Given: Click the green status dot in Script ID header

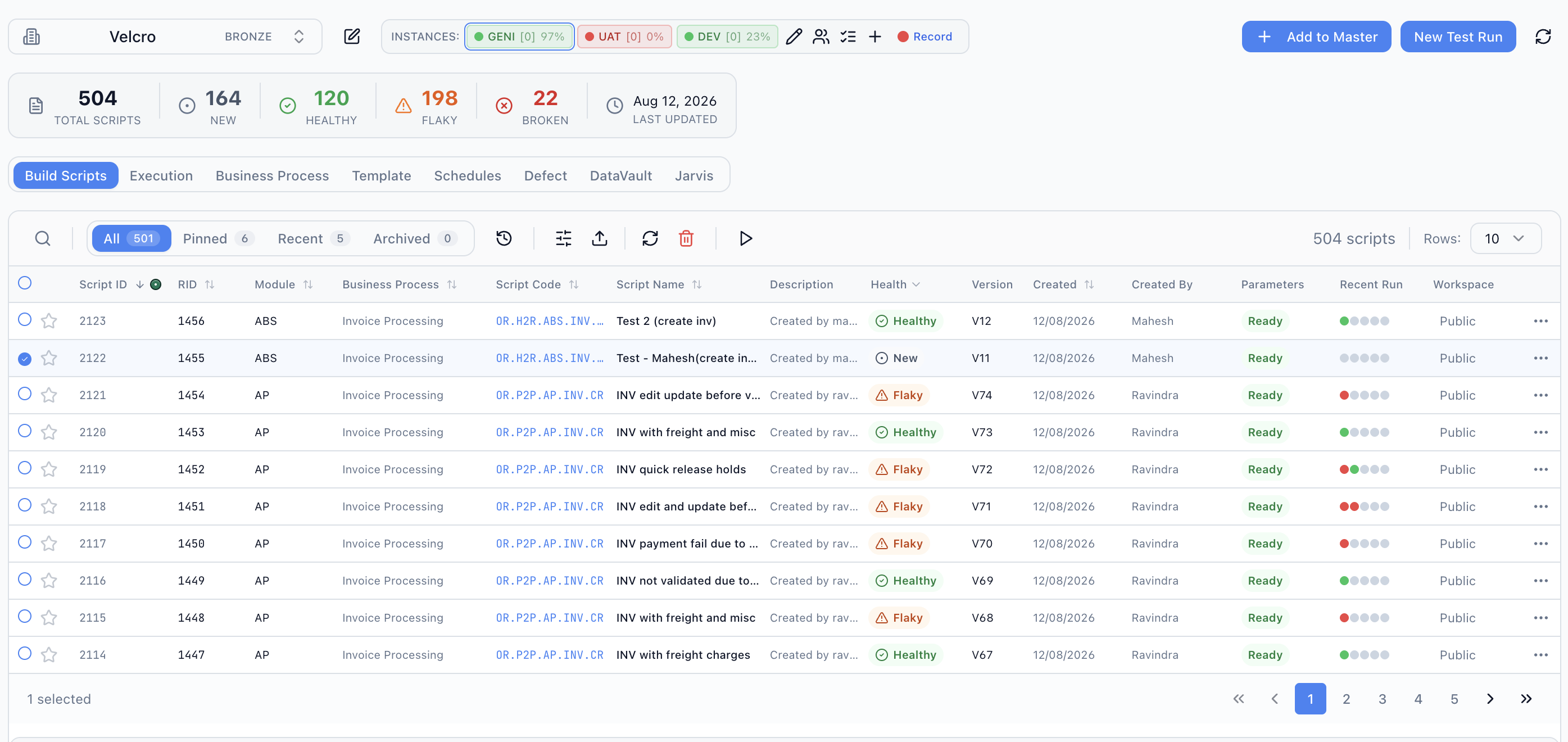Looking at the screenshot, I should (x=156, y=284).
